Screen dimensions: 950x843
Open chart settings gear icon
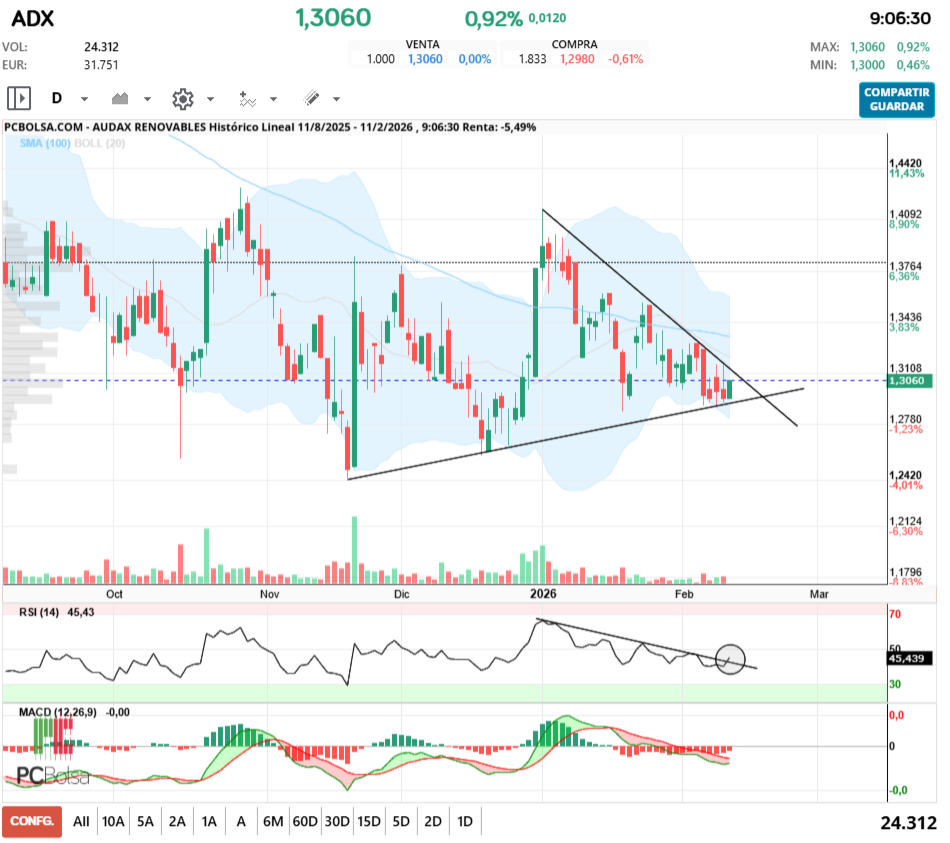(182, 99)
